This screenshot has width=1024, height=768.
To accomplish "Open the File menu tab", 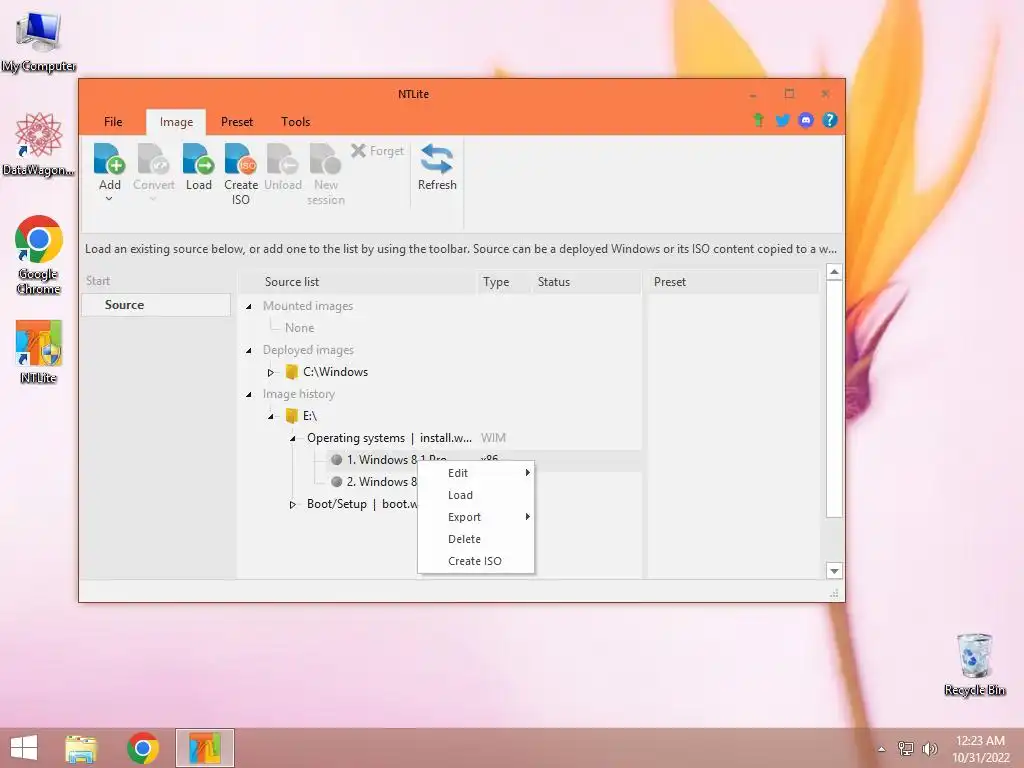I will pyautogui.click(x=113, y=121).
